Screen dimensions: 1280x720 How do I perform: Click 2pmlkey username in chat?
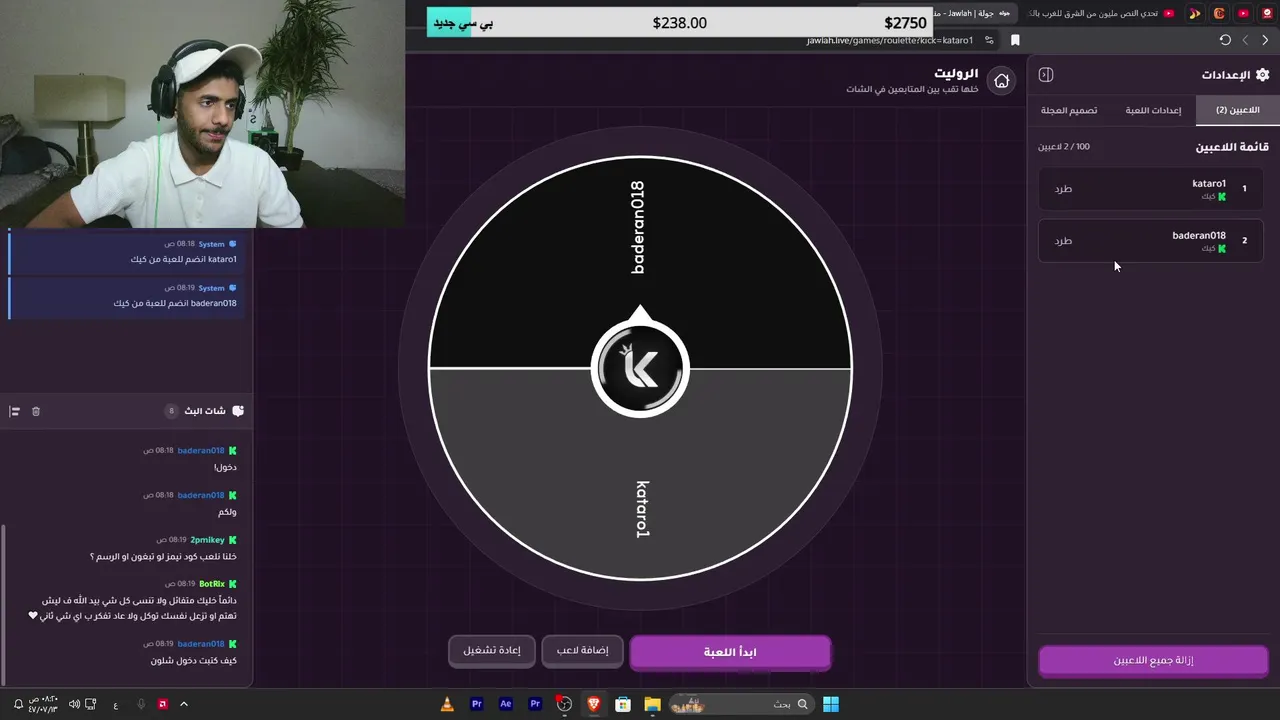[207, 539]
